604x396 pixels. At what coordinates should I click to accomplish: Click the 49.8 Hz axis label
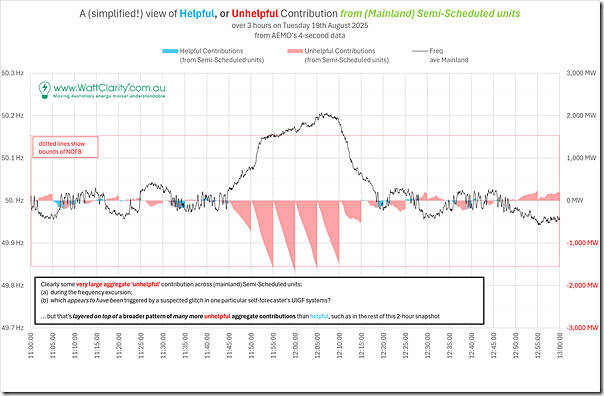tap(12, 285)
